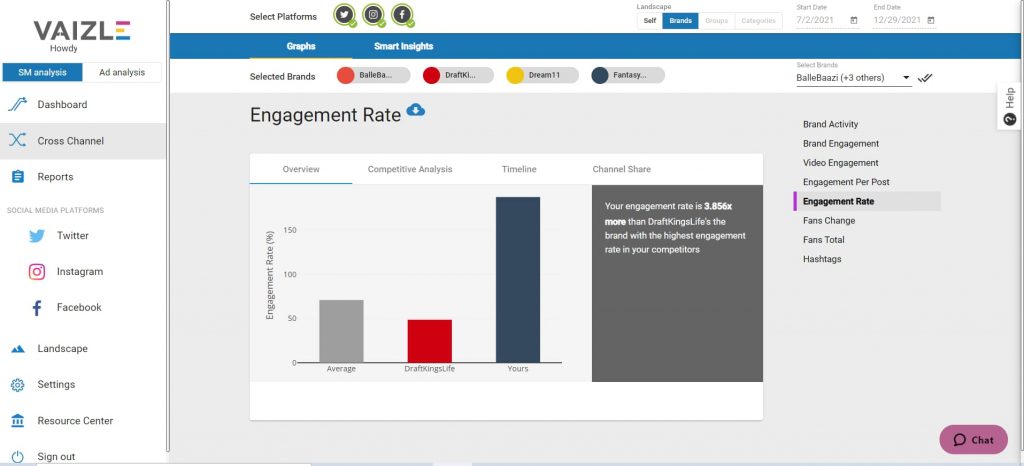Image resolution: width=1024 pixels, height=466 pixels.
Task: Select Engagement Rate in section list
Action: coord(867,201)
